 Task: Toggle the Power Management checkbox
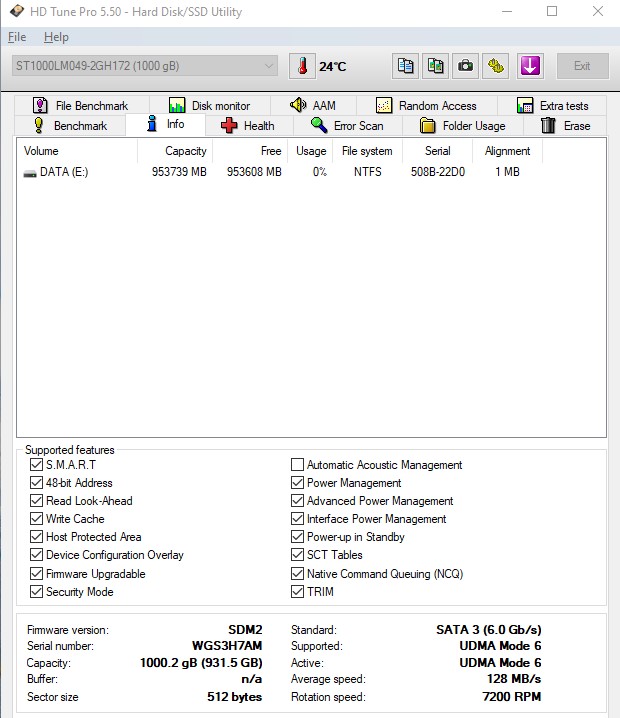[x=297, y=483]
